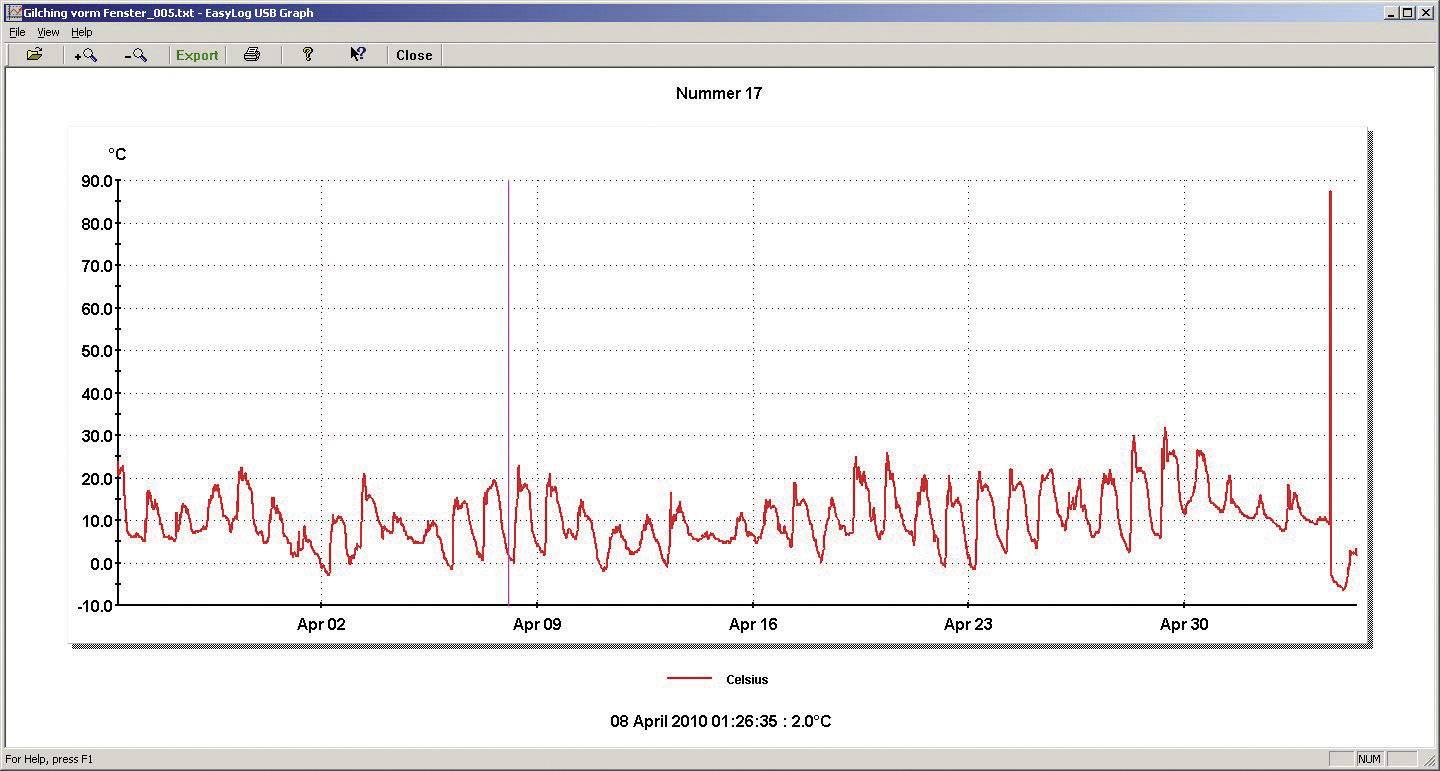The width and height of the screenshot is (1440, 771).
Task: Close the Nummer 17 graph view
Action: tap(413, 55)
